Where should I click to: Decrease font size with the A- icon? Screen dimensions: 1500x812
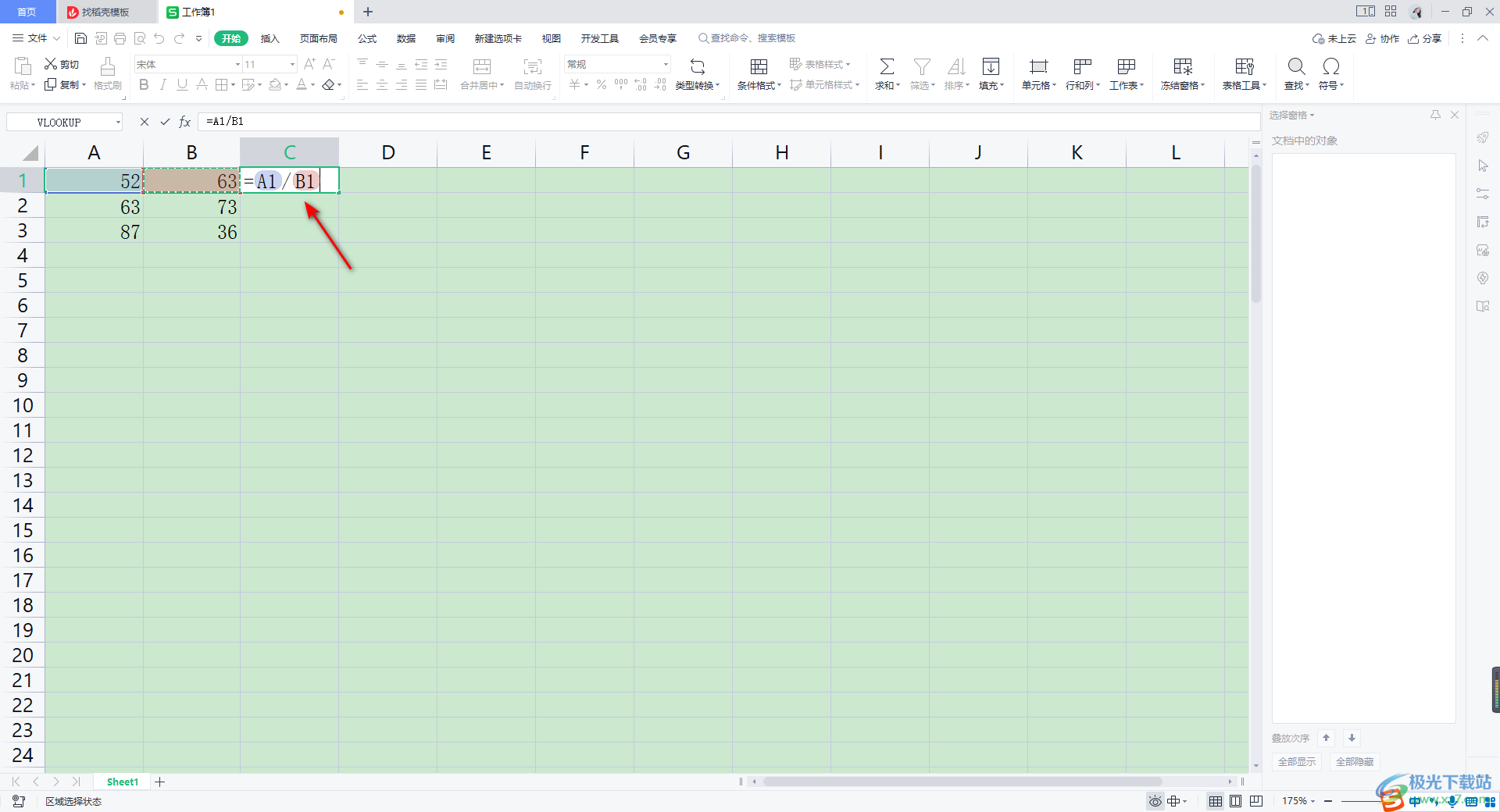click(329, 64)
